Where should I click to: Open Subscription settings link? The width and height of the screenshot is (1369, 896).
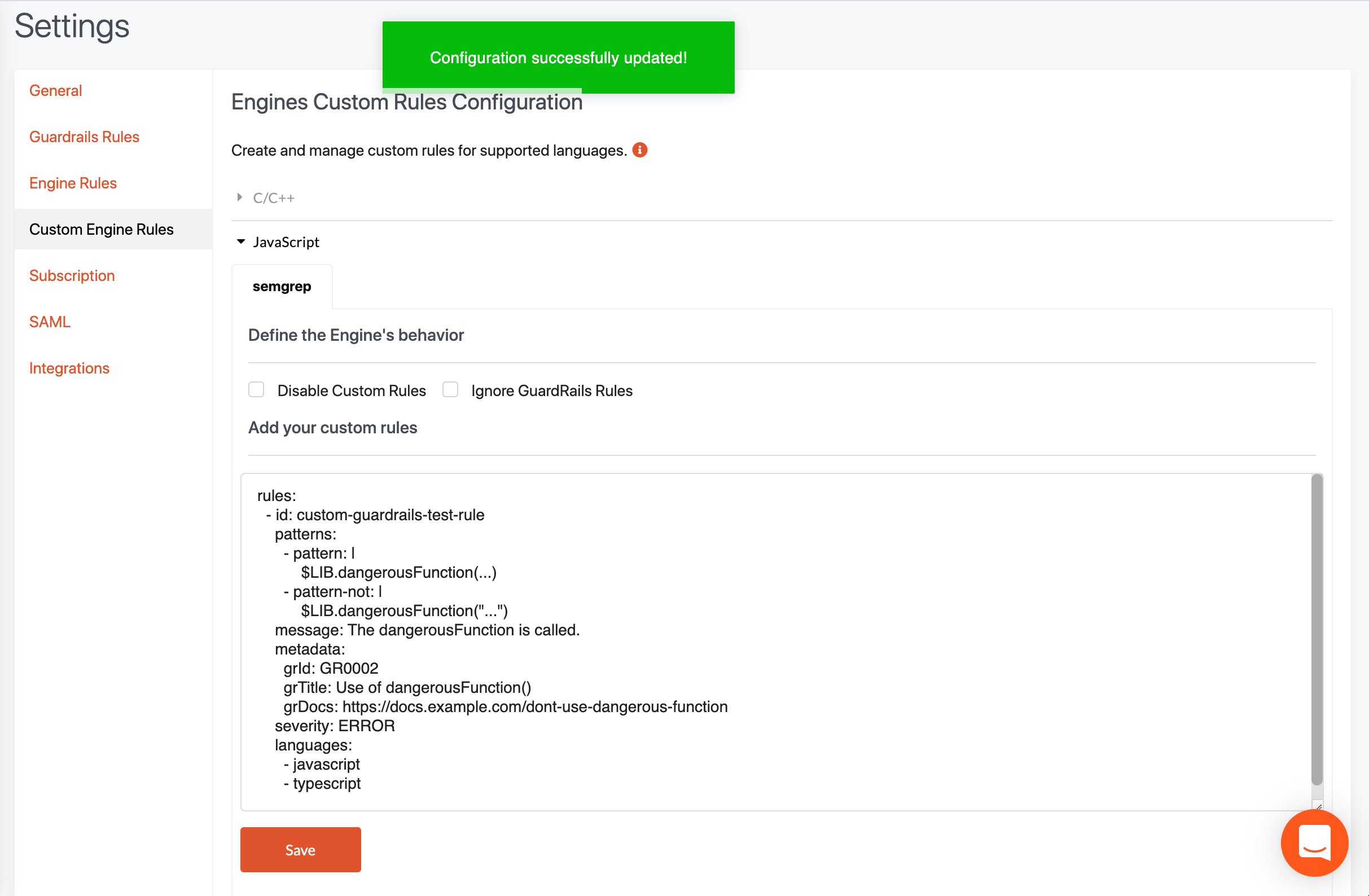[72, 275]
